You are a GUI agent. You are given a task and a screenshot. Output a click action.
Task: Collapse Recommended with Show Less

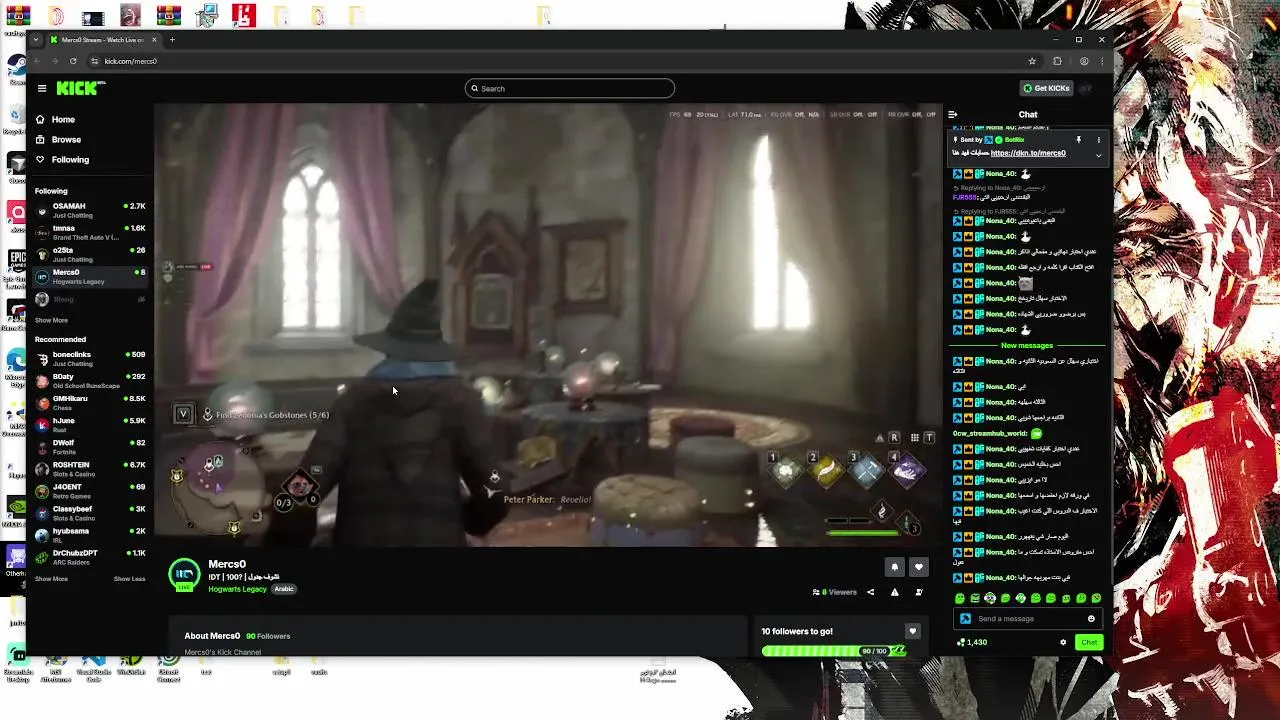tap(129, 579)
